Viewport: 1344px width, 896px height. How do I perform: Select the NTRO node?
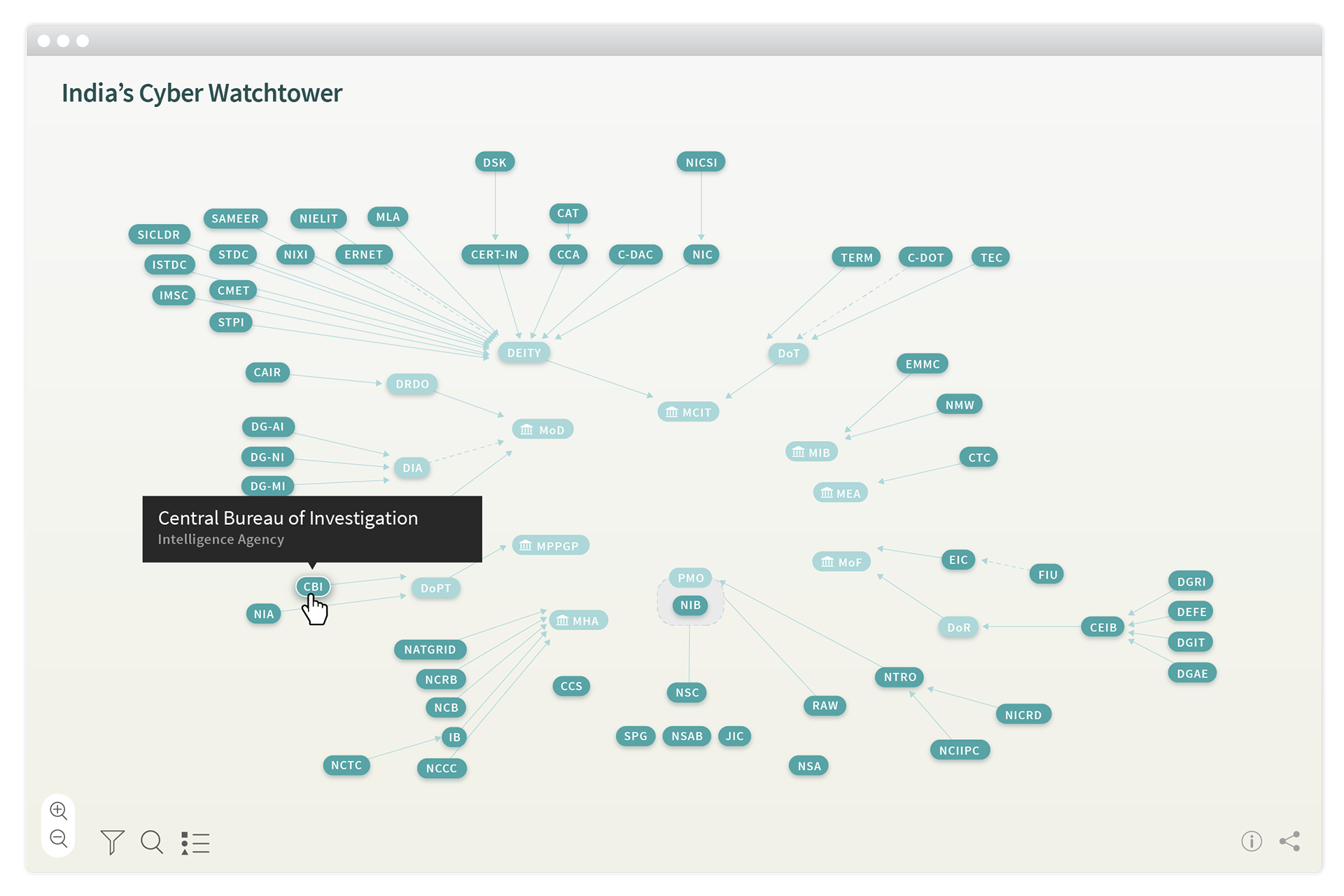pos(899,677)
